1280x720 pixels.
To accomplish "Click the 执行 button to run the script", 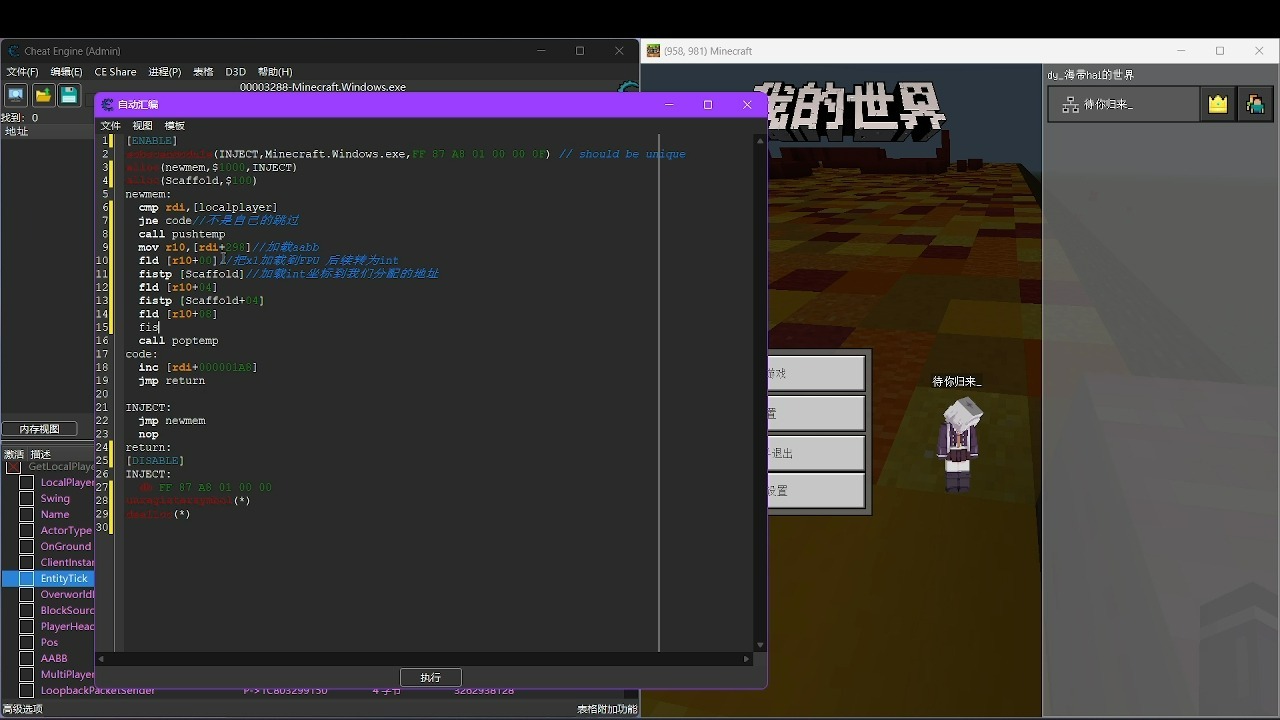I will [x=431, y=677].
